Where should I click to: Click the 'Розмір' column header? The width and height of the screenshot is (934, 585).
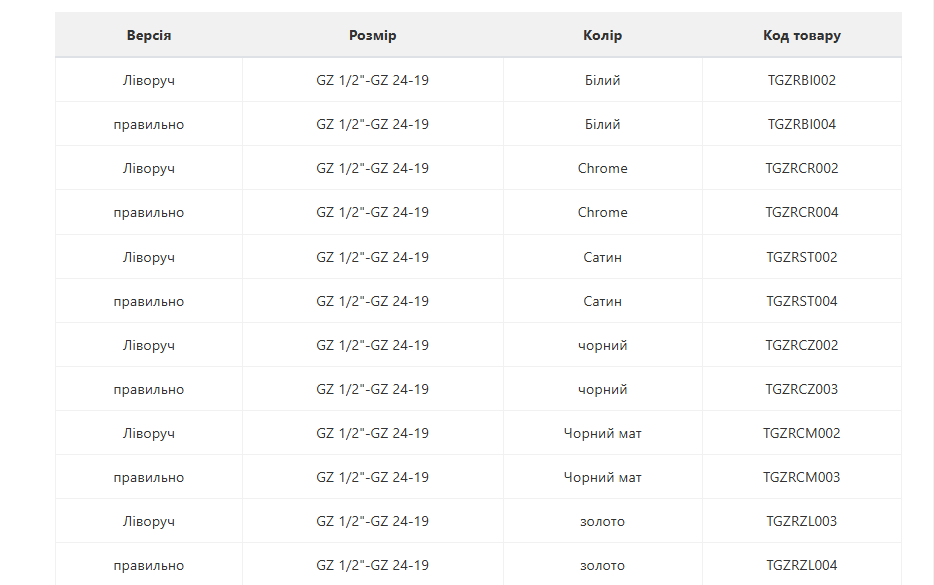click(373, 35)
